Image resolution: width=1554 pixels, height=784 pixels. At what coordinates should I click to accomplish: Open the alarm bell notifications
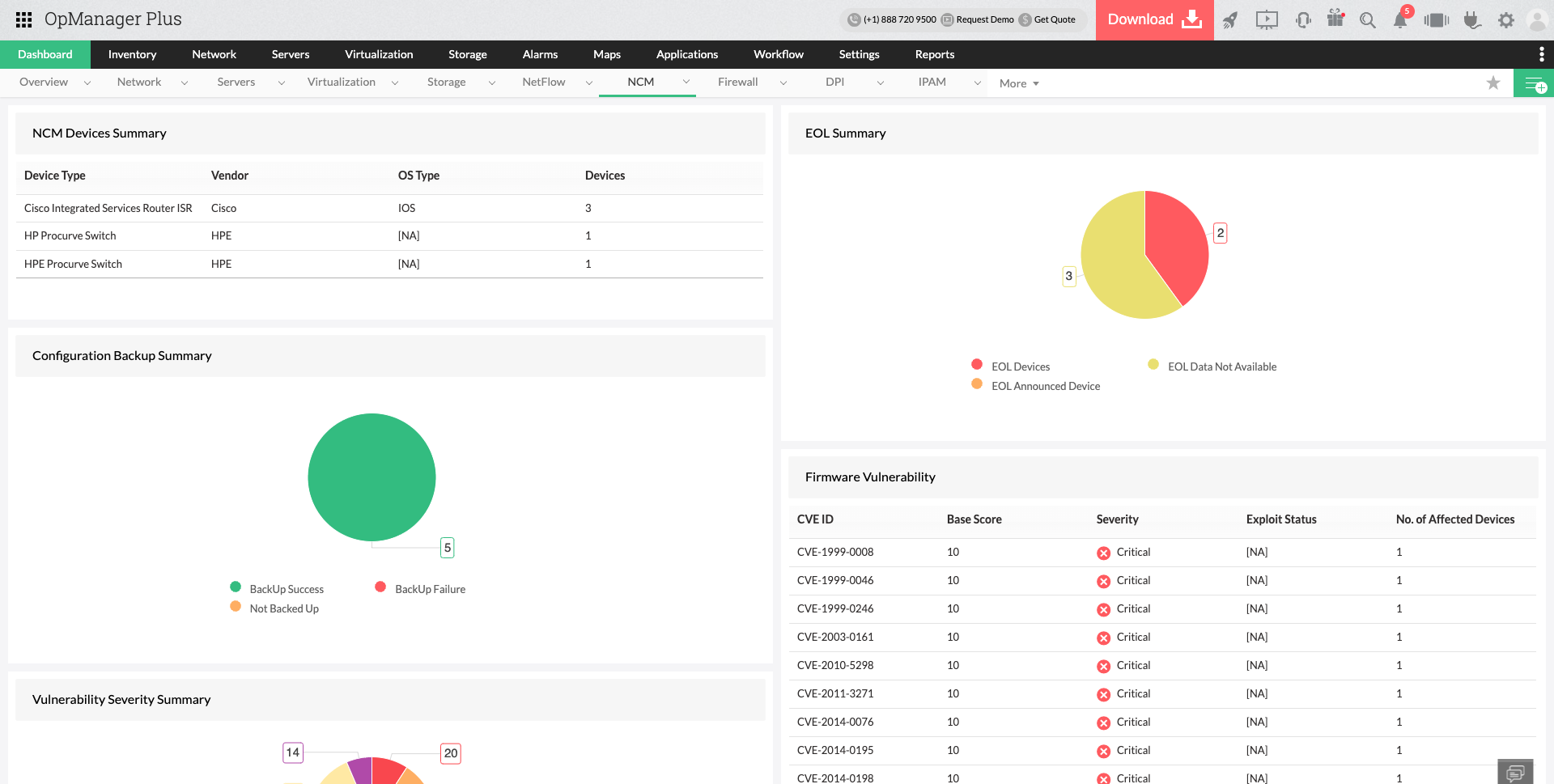pyautogui.click(x=1400, y=20)
